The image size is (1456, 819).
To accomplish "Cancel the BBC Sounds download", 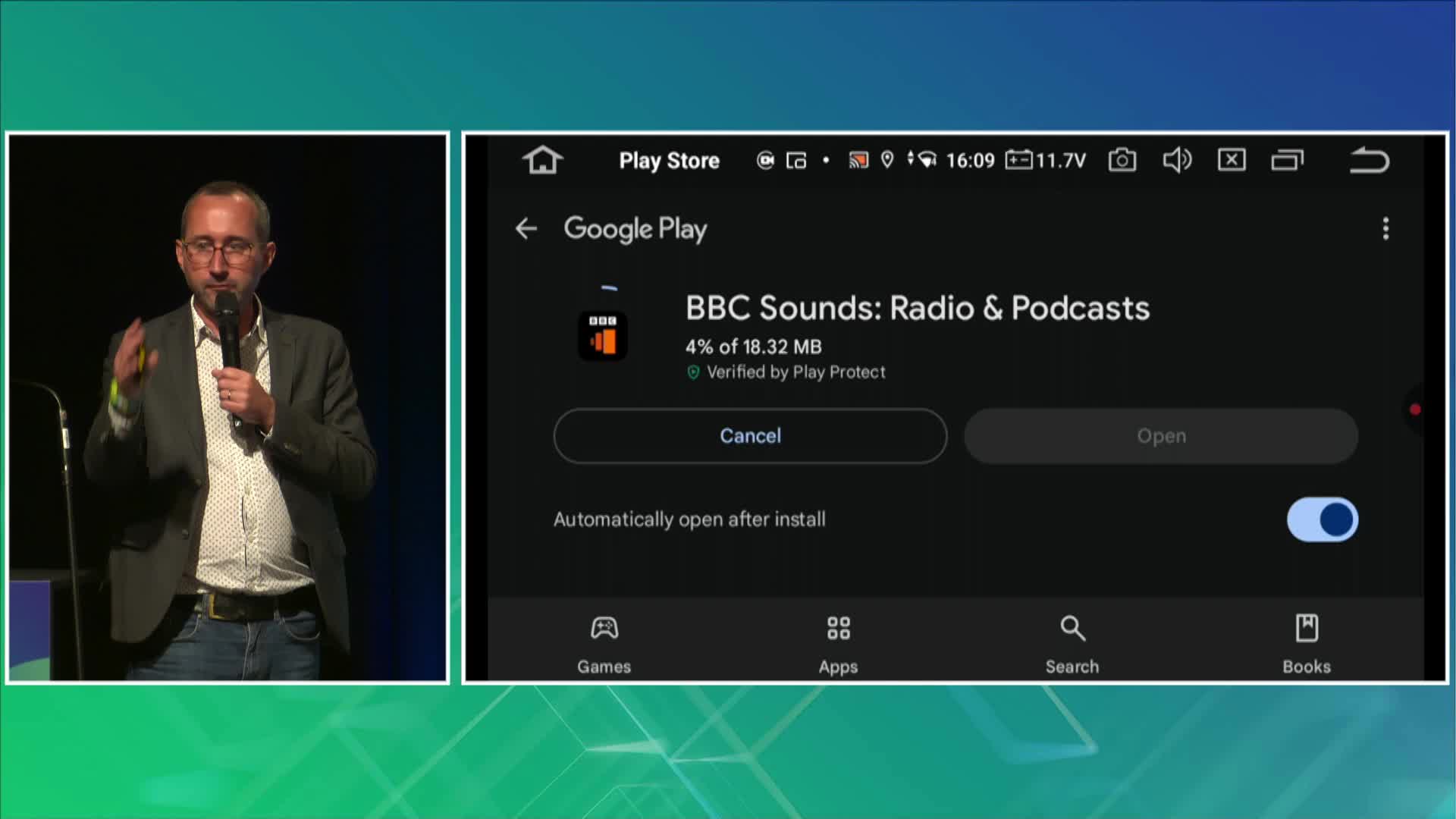I will [750, 436].
